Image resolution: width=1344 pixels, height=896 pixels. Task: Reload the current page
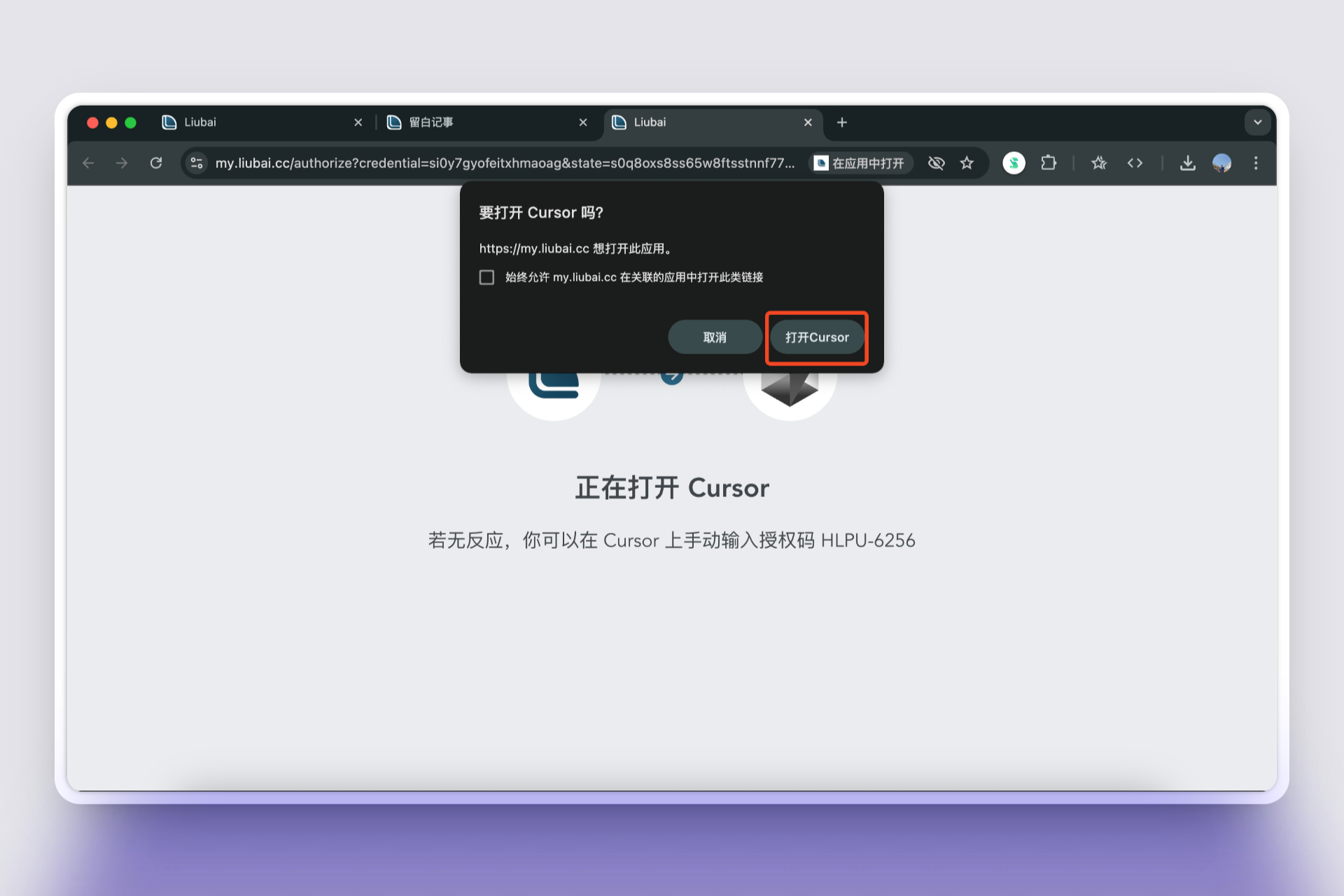[x=156, y=162]
